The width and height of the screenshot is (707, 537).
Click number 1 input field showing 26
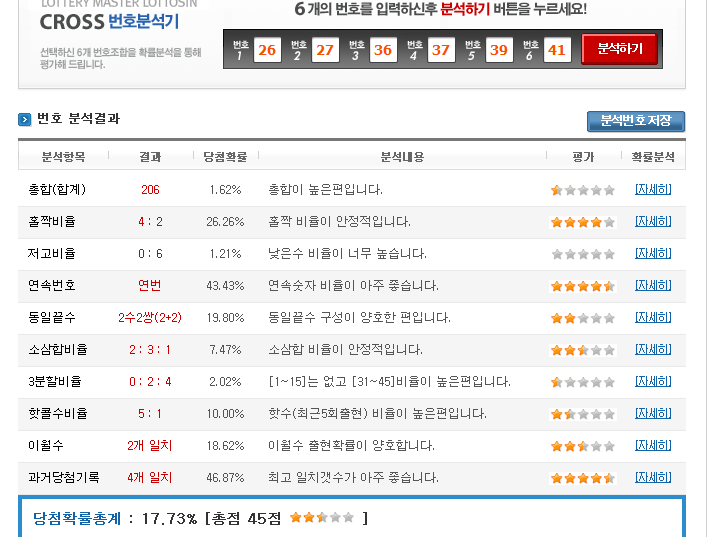coord(267,50)
